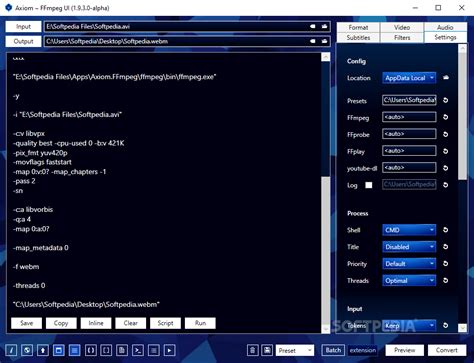Open the Tokens dropdown showing Keep
This screenshot has width=474, height=363.
tap(409, 325)
